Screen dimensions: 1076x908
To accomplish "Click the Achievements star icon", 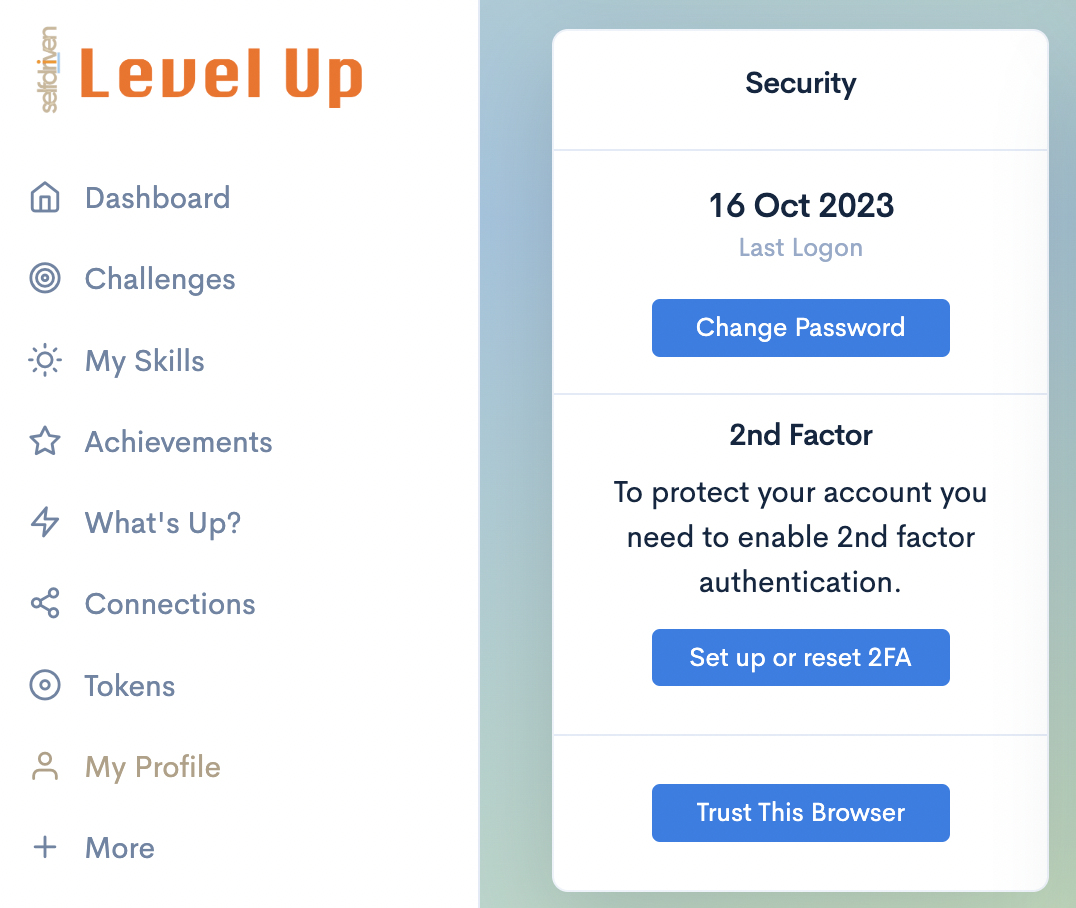I will tap(45, 442).
